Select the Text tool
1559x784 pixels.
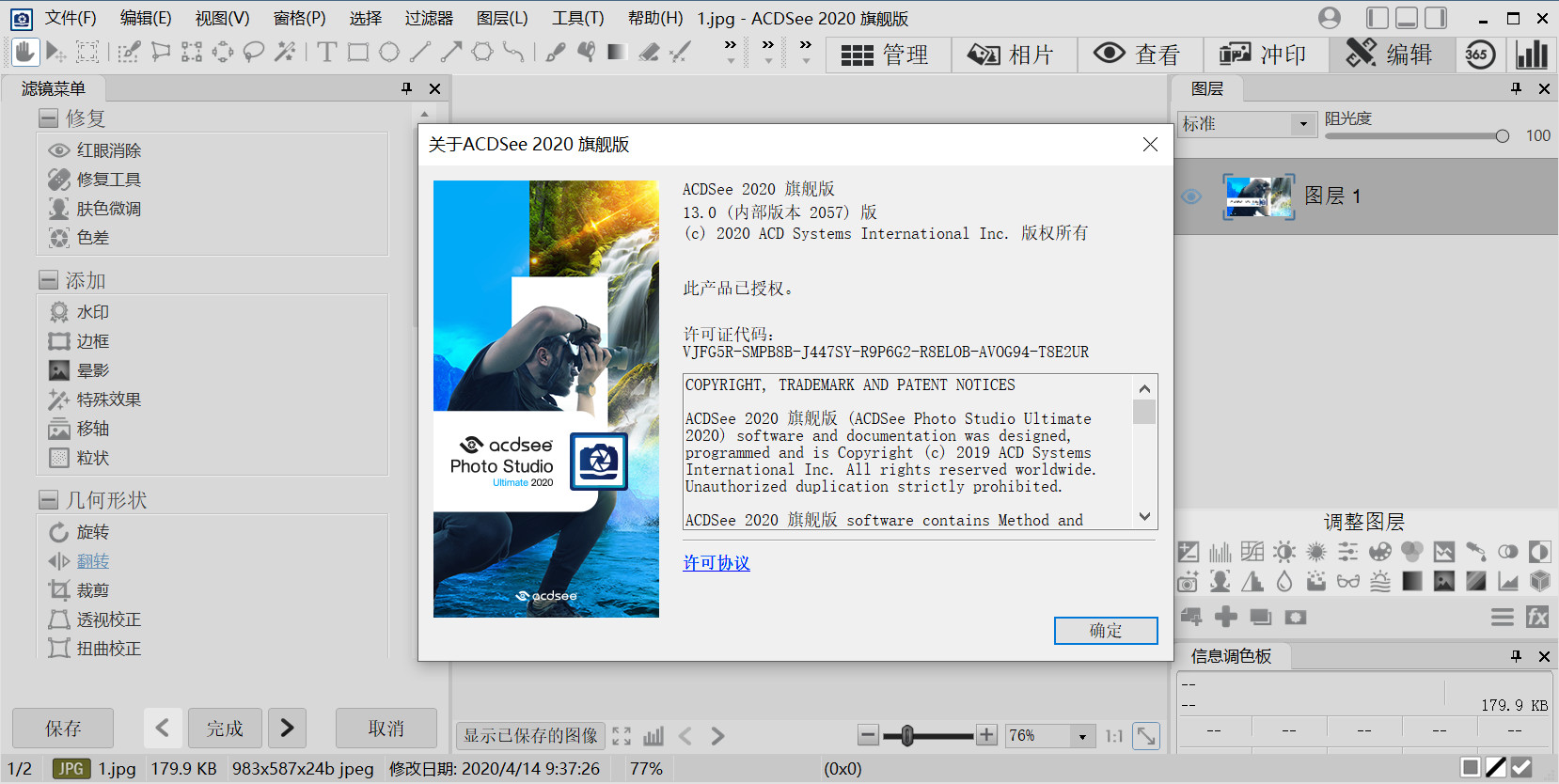point(326,53)
